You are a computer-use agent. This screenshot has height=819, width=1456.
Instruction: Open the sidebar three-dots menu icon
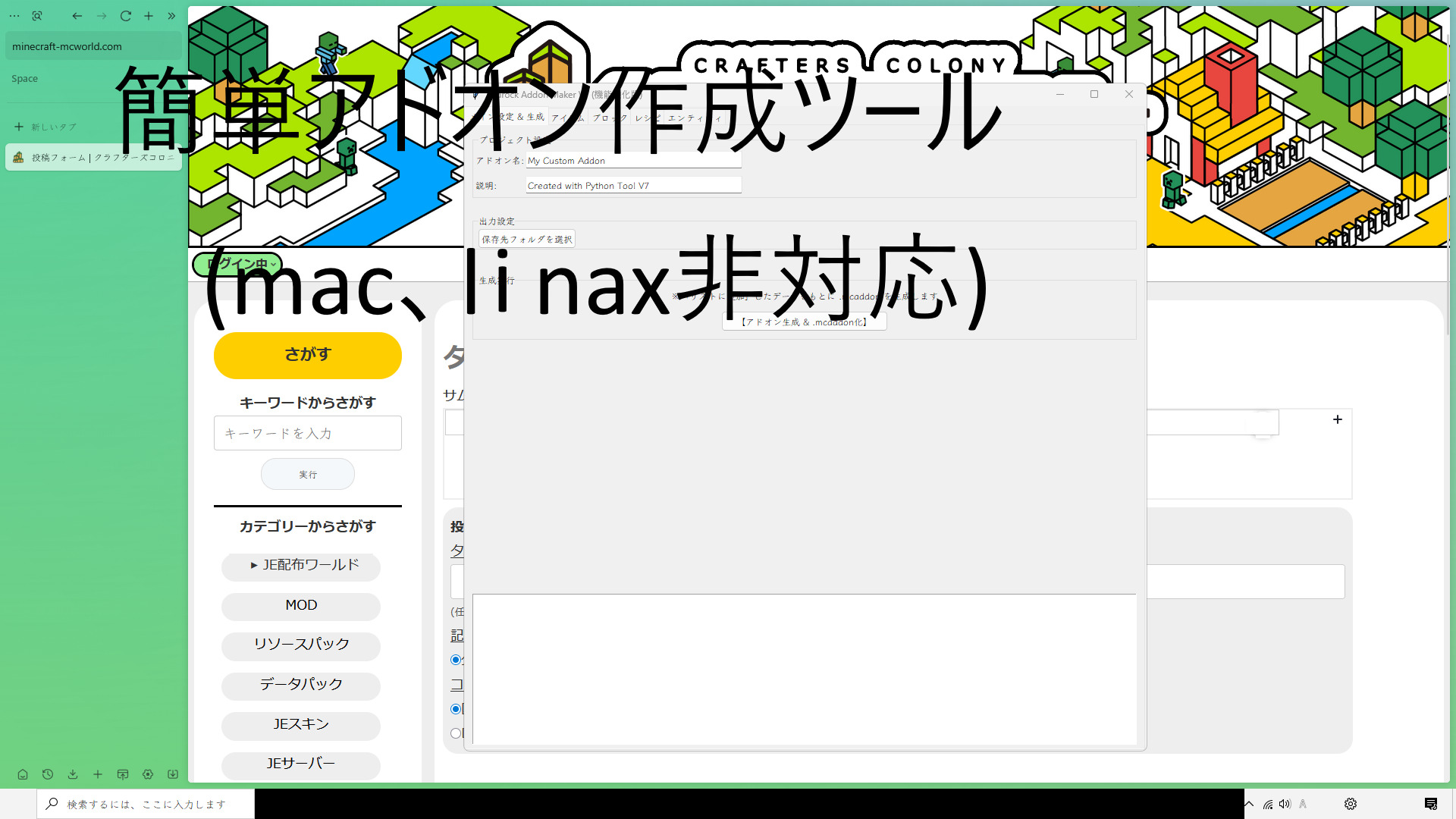point(14,16)
